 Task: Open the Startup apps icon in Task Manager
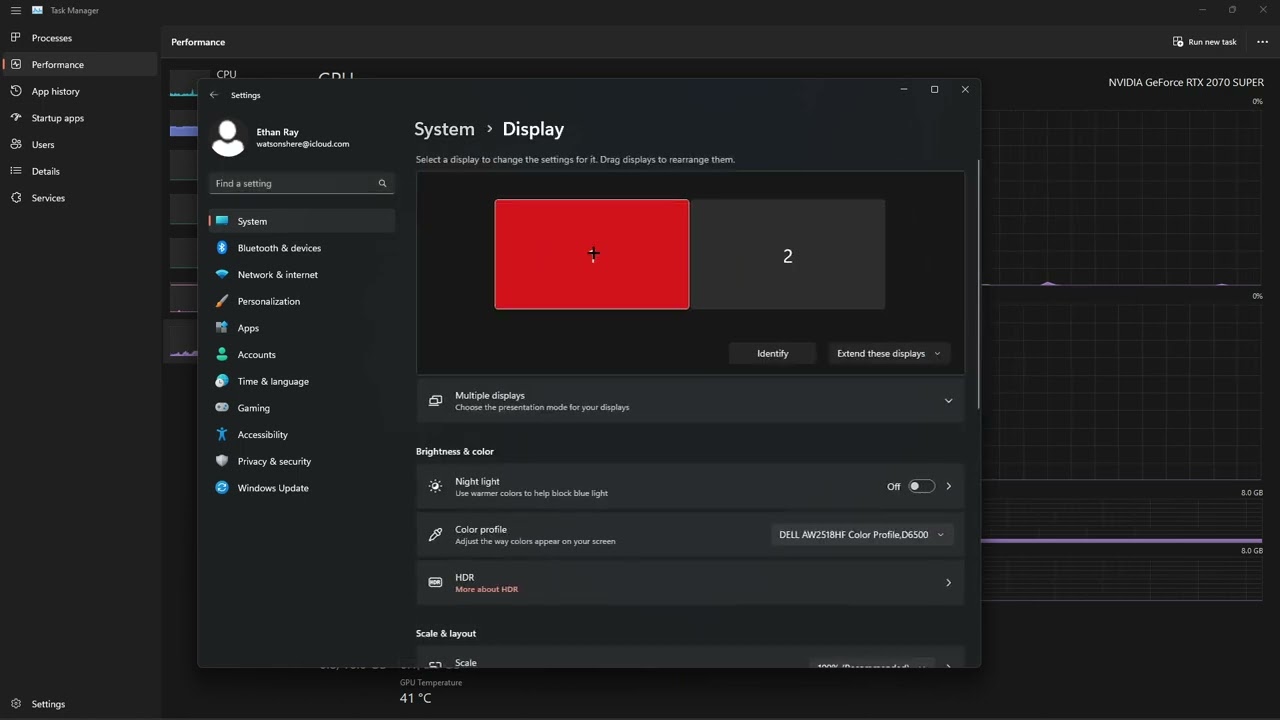[x=16, y=118]
